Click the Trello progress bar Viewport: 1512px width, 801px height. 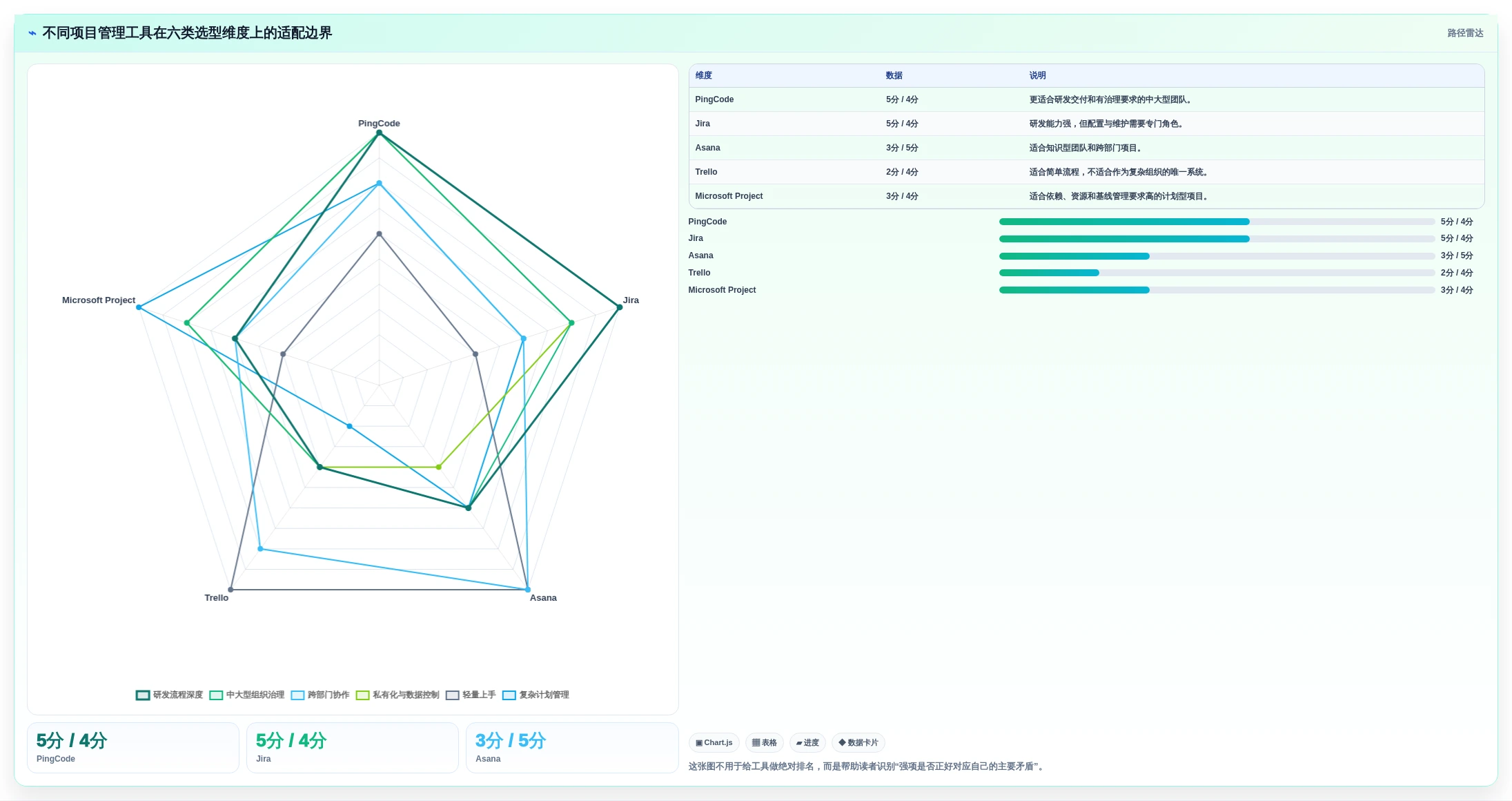coord(1217,273)
